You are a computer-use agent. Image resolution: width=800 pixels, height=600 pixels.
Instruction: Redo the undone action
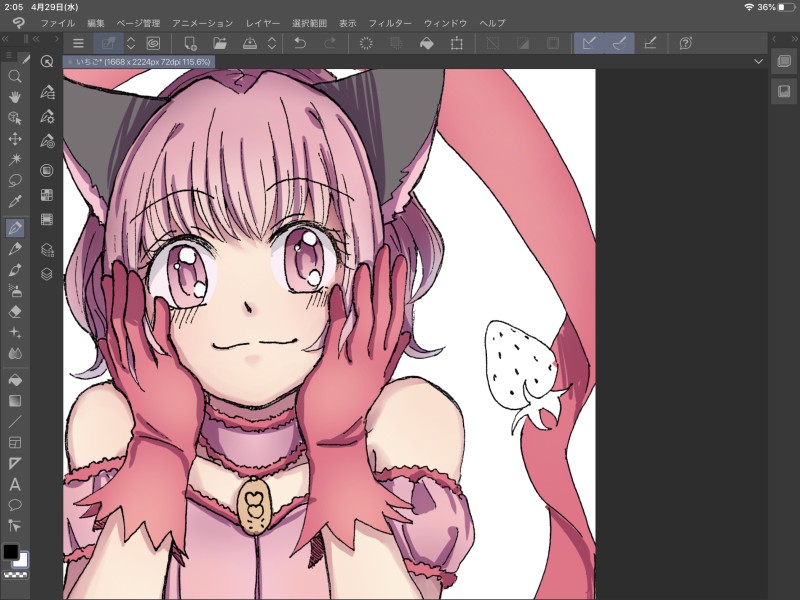[x=330, y=43]
